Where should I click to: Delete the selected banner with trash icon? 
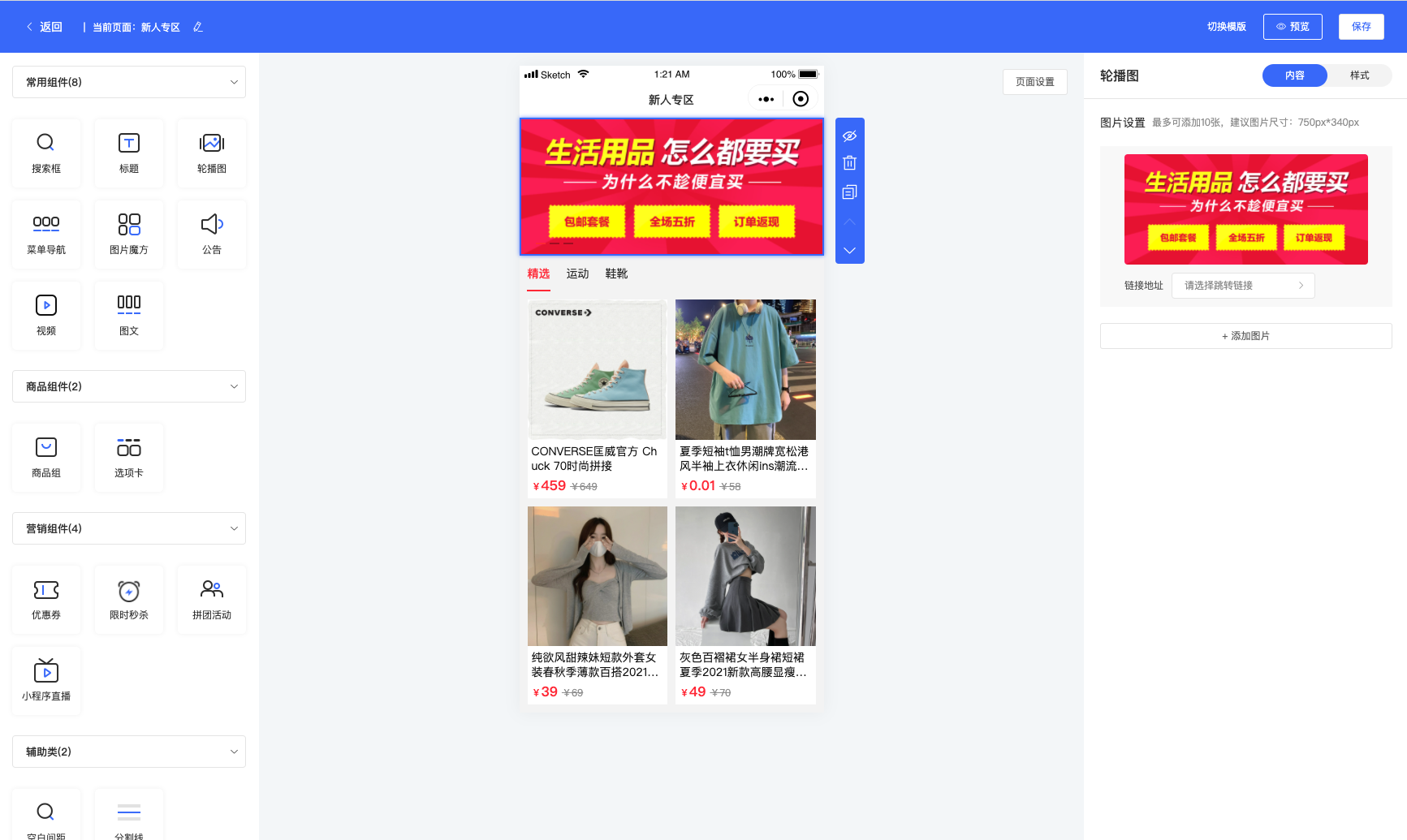point(849,163)
